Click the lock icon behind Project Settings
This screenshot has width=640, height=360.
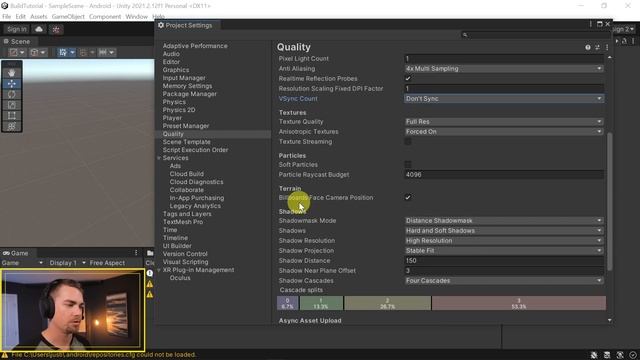pyautogui.click(x=624, y=41)
